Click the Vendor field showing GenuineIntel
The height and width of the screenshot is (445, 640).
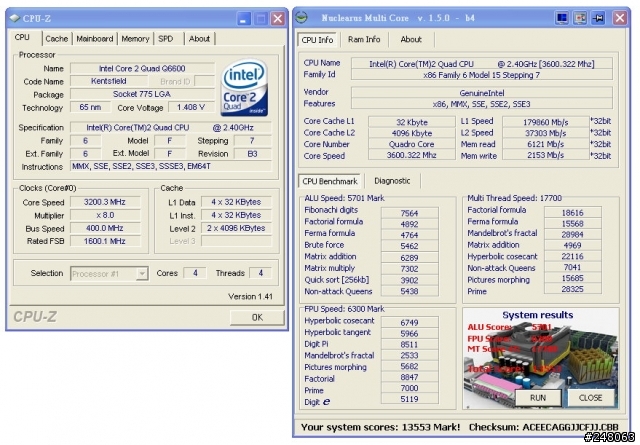coord(482,93)
